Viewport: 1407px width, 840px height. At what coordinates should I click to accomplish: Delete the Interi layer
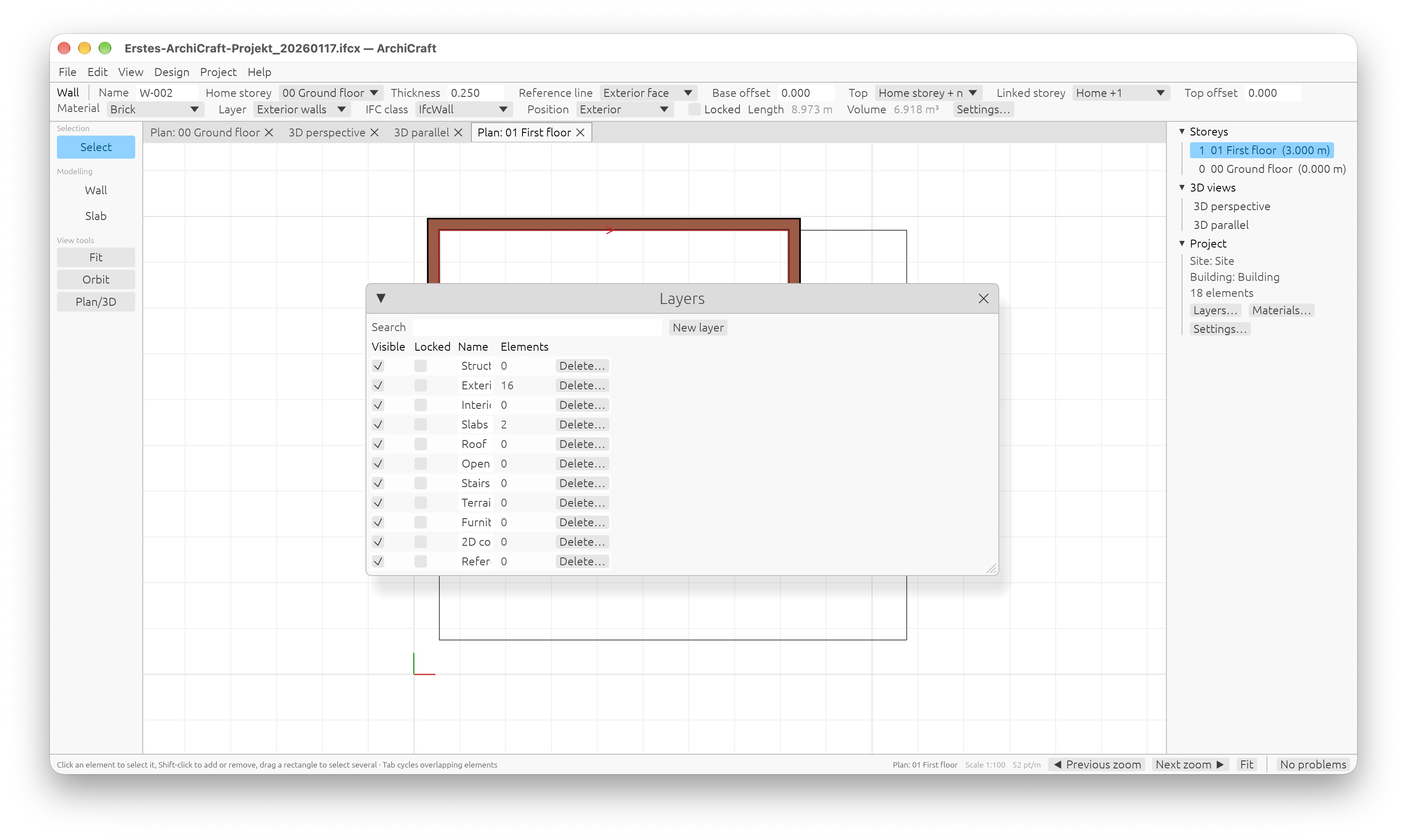(582, 405)
